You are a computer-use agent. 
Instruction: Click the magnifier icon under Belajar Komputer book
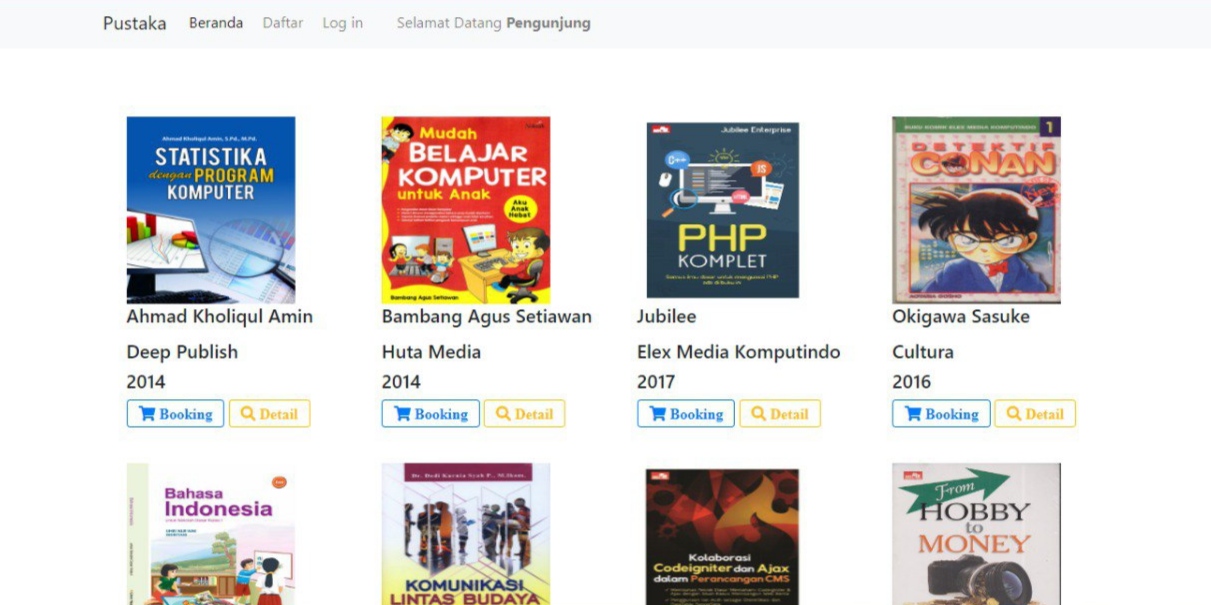(x=502, y=413)
